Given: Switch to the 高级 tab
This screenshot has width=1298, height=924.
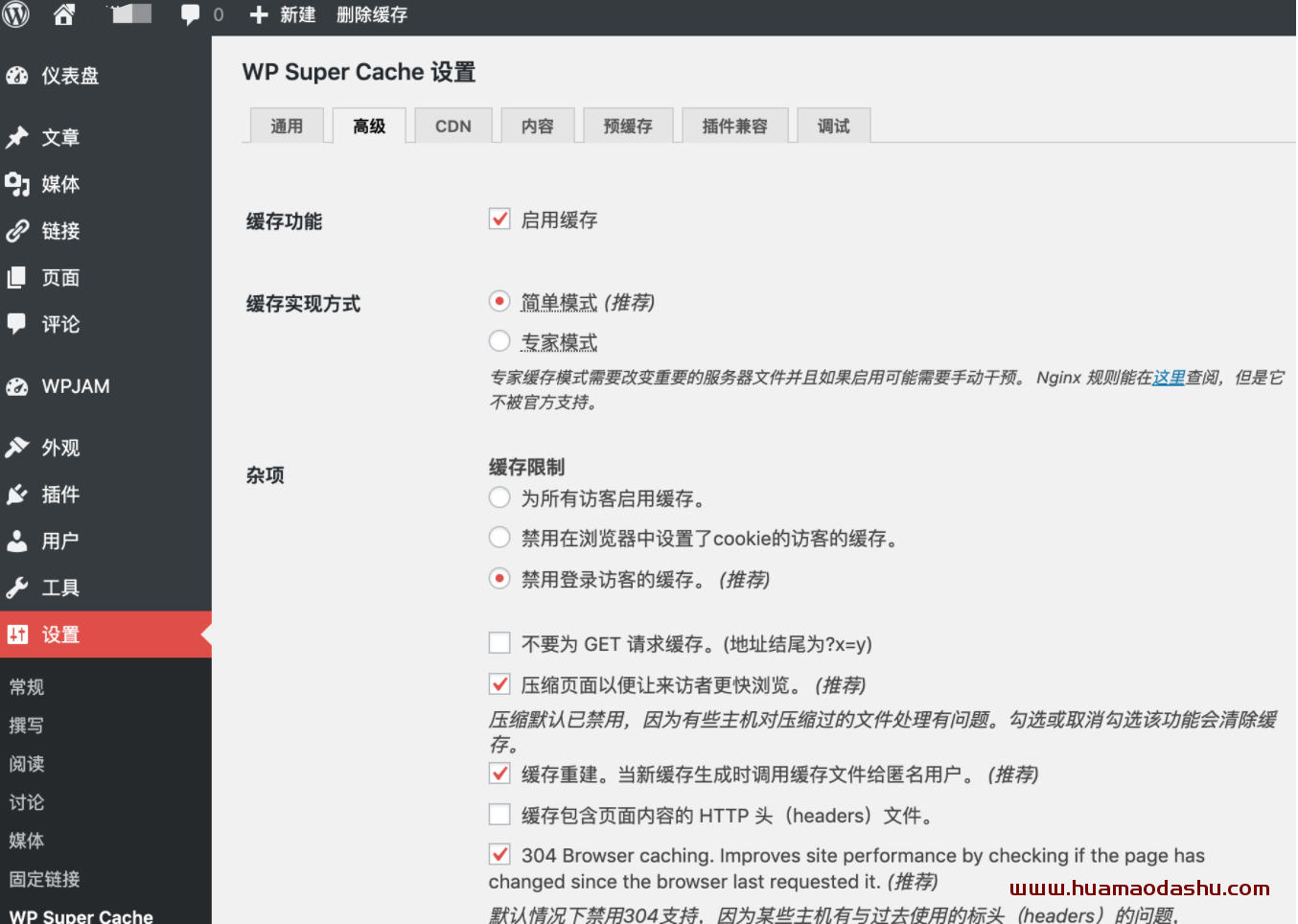Looking at the screenshot, I should point(369,126).
